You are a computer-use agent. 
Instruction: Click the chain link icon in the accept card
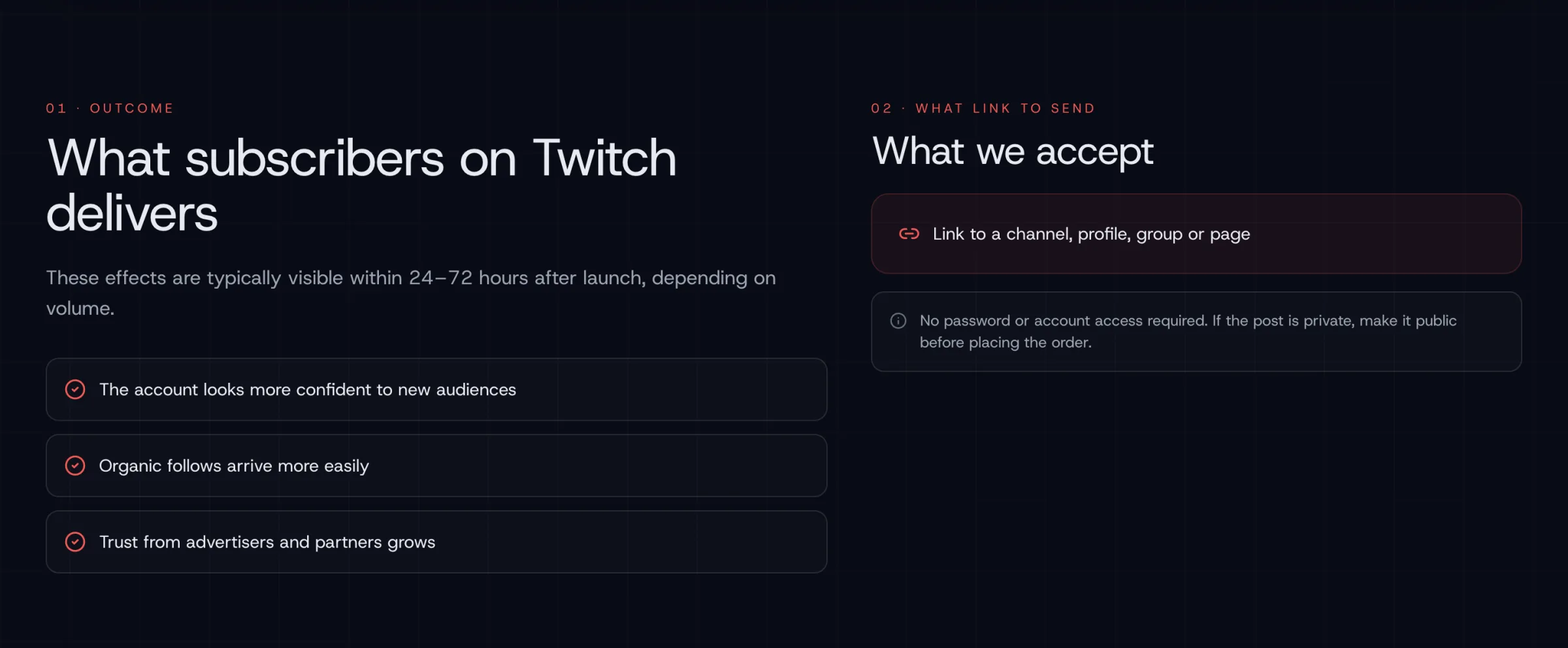(909, 234)
